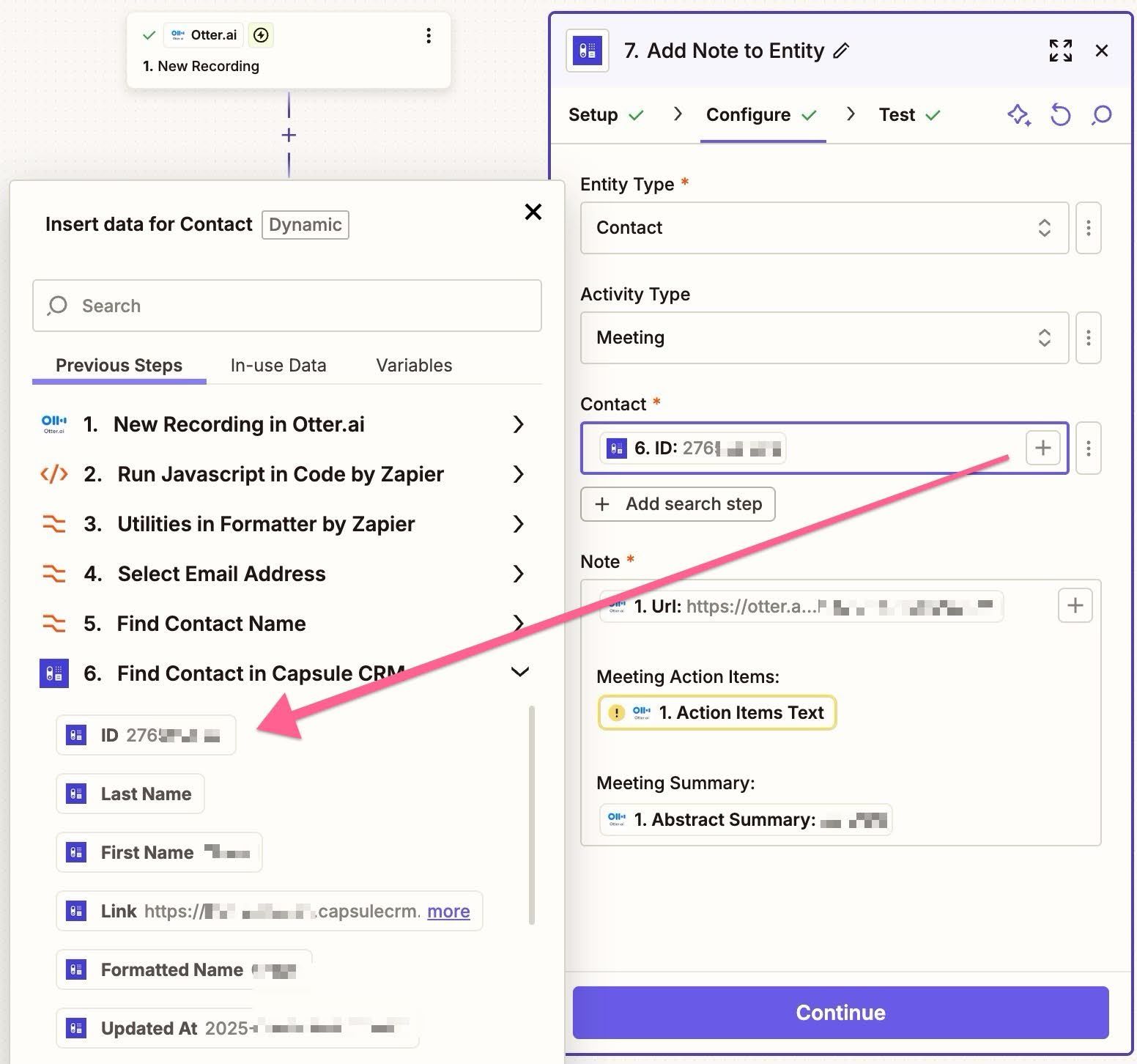Switch to the Variables tab
1137x1064 pixels.
click(x=413, y=365)
